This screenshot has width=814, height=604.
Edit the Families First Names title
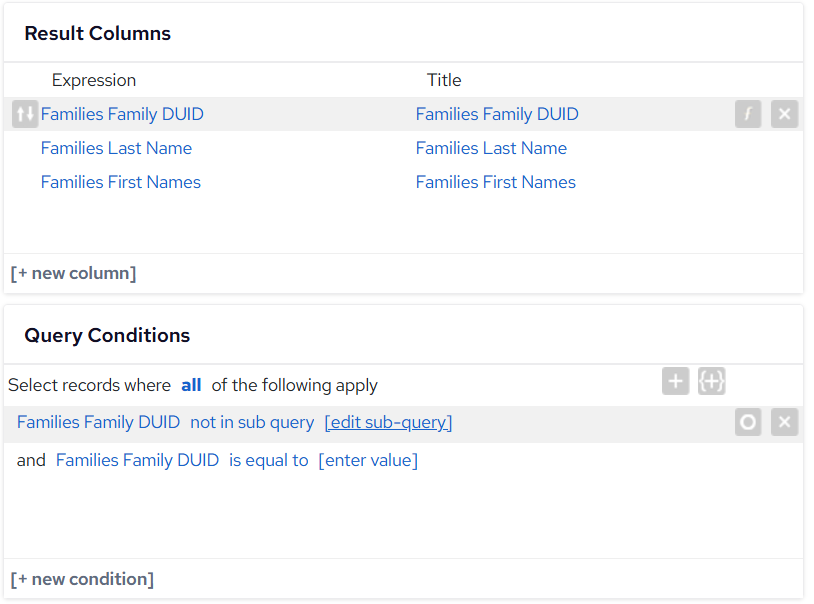coord(495,182)
